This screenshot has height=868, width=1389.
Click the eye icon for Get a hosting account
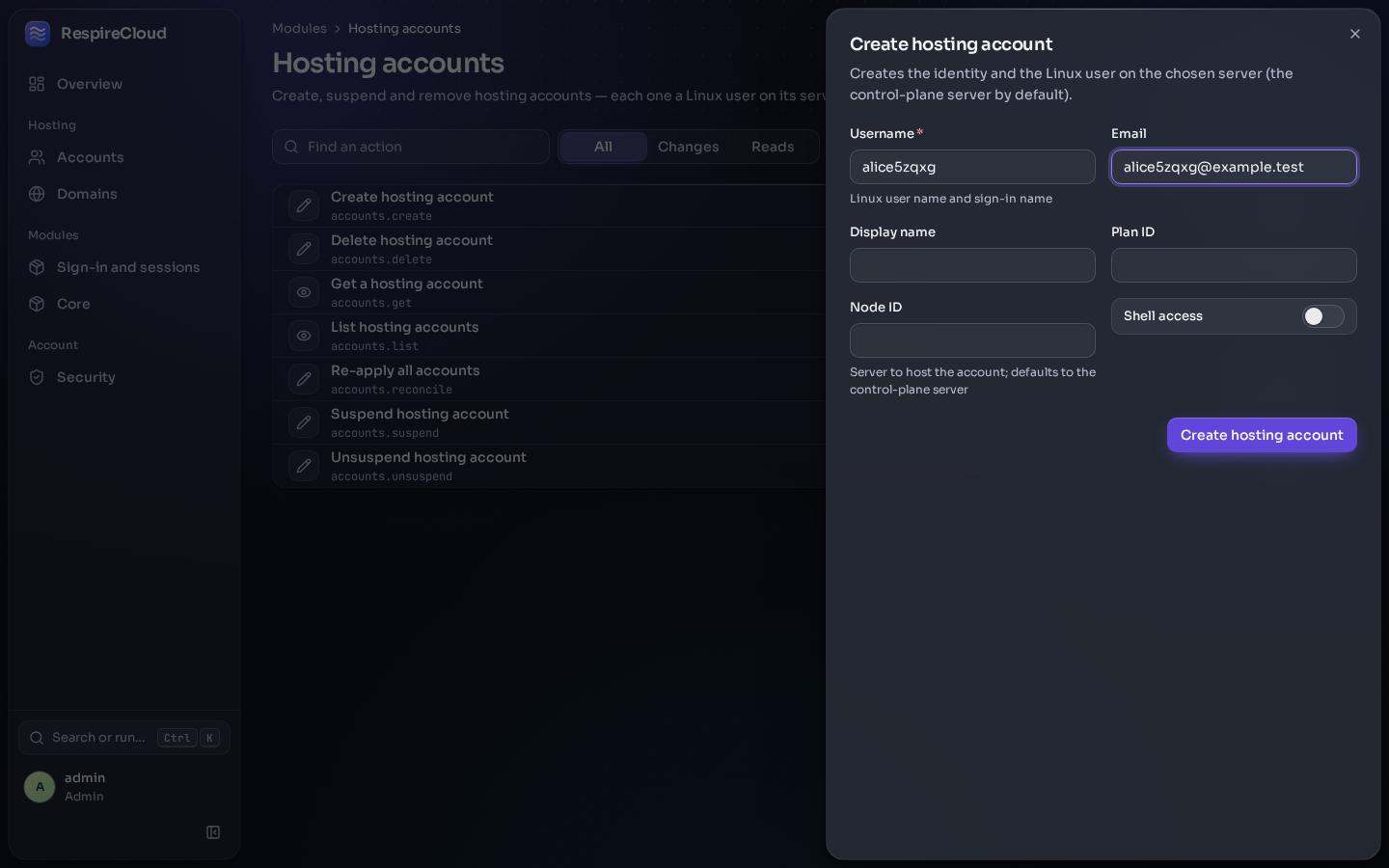[x=304, y=292]
